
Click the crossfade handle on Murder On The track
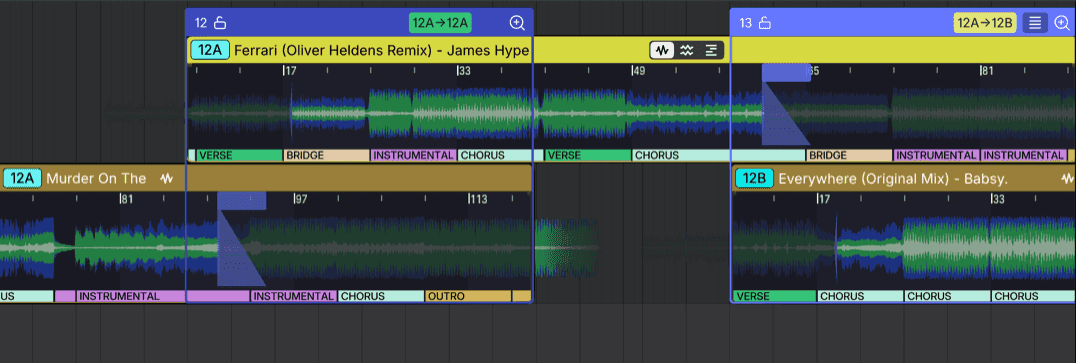[242, 200]
